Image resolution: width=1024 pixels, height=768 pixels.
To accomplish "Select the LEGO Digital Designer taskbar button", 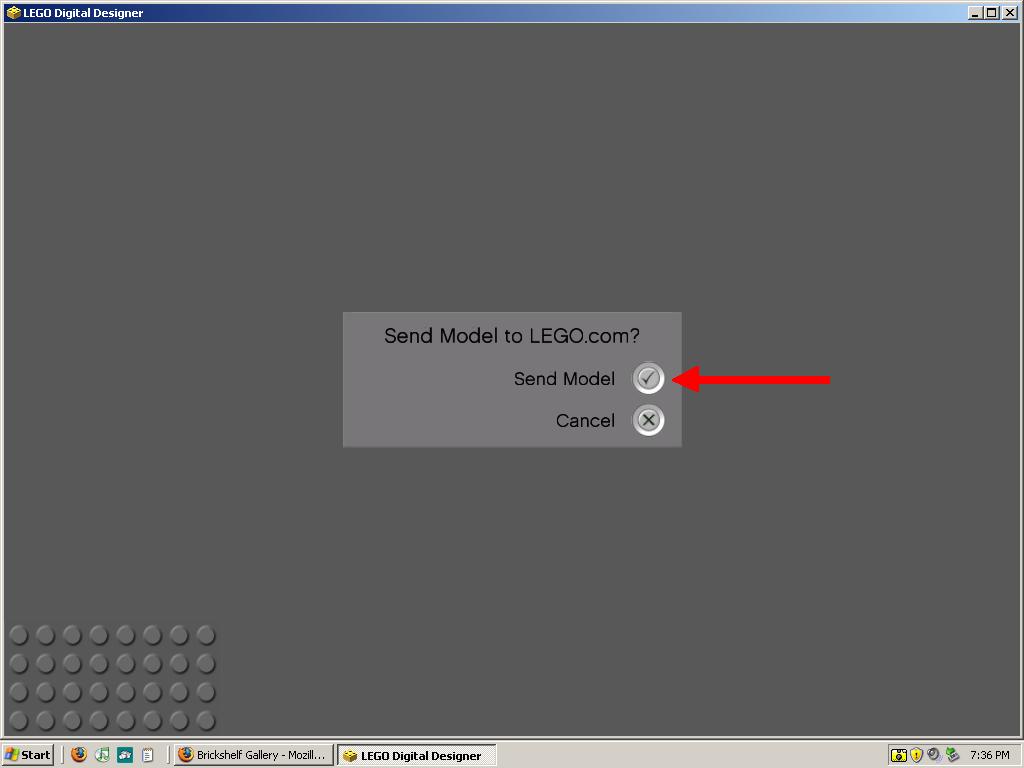I will tap(417, 755).
